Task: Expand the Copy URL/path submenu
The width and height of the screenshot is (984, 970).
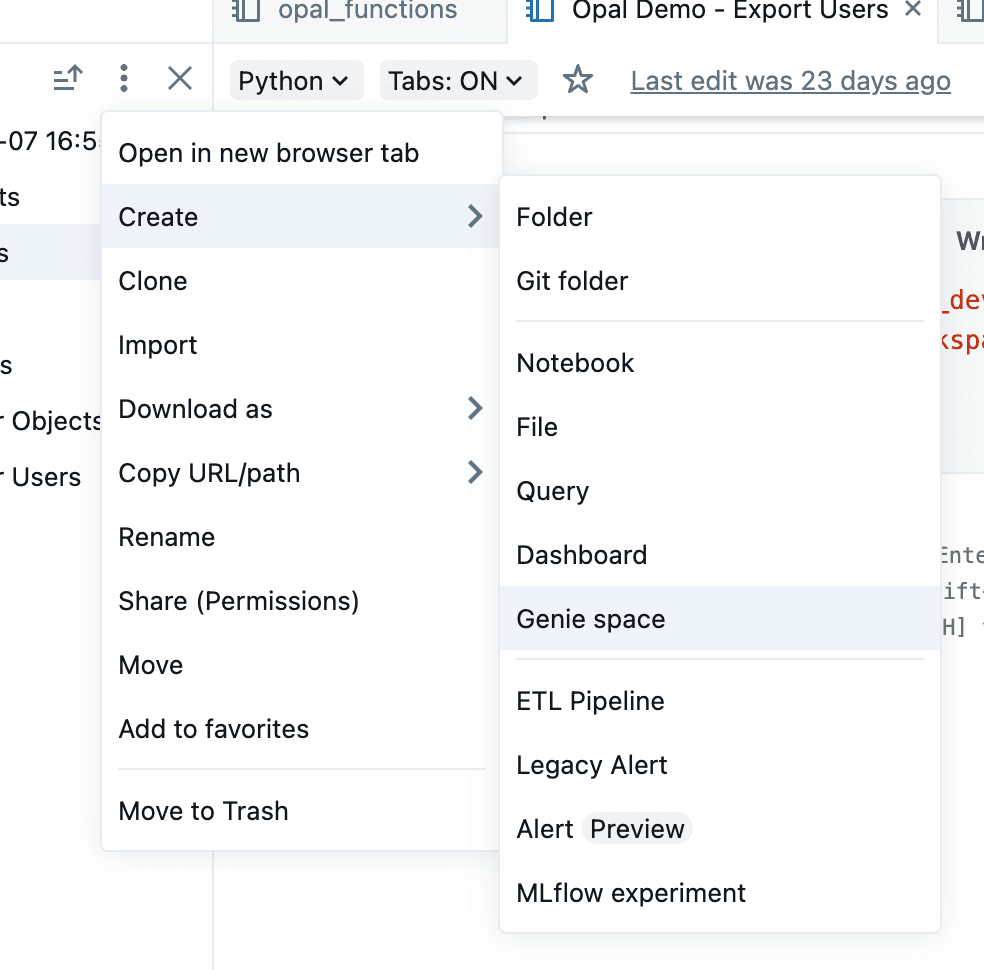Action: tap(300, 473)
